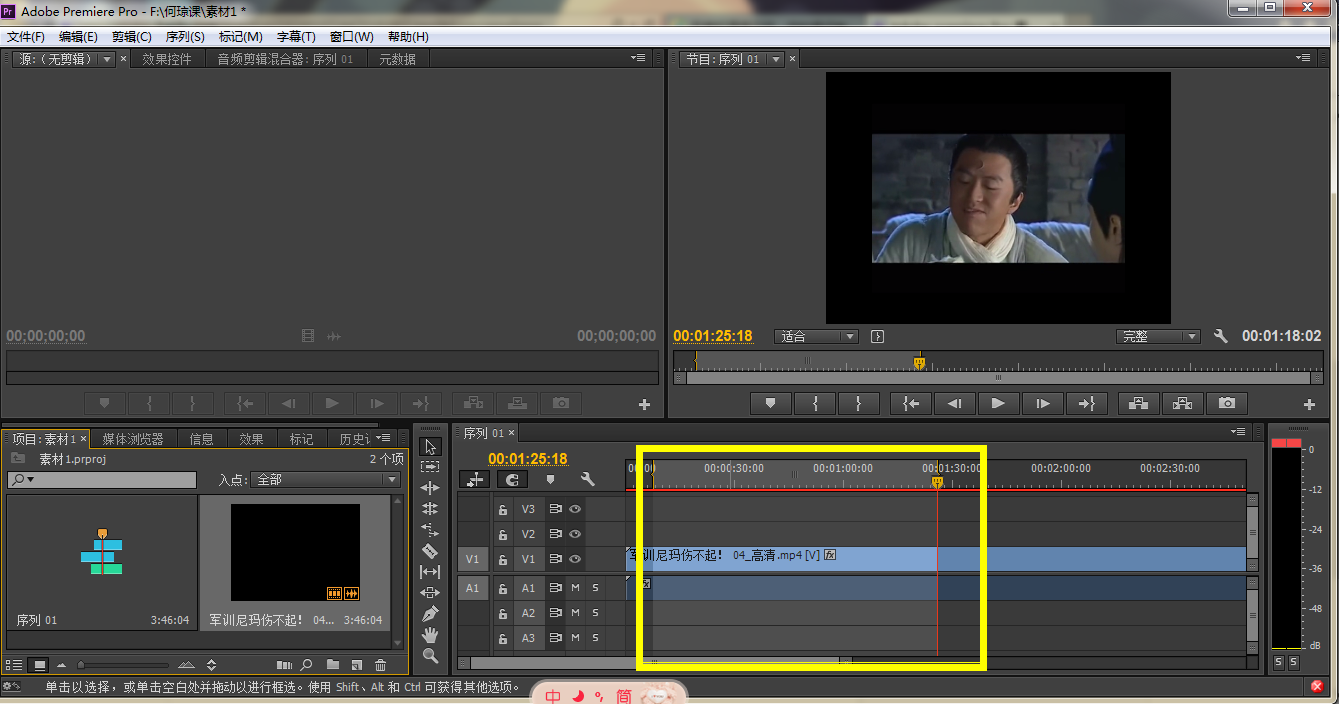This screenshot has width=1339, height=704.
Task: Select the Slide tool
Action: click(x=430, y=593)
